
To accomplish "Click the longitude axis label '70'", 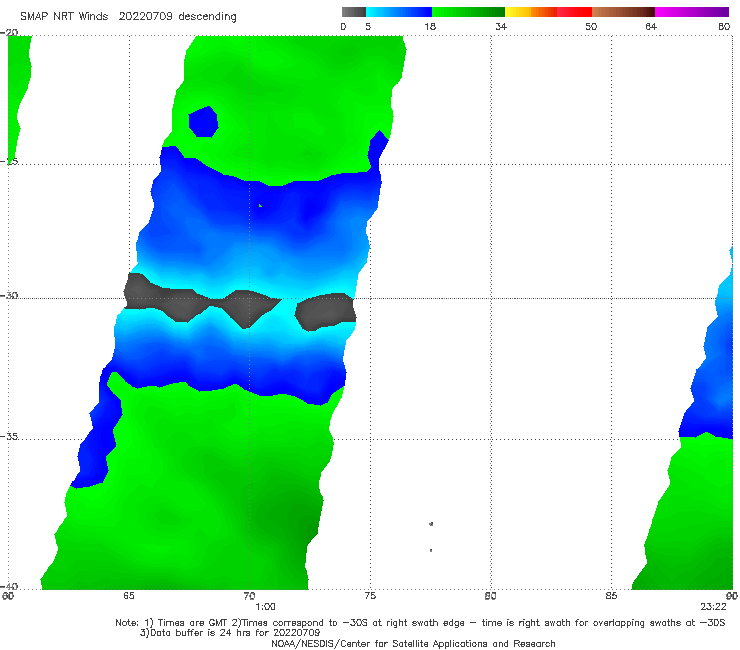I will [249, 596].
